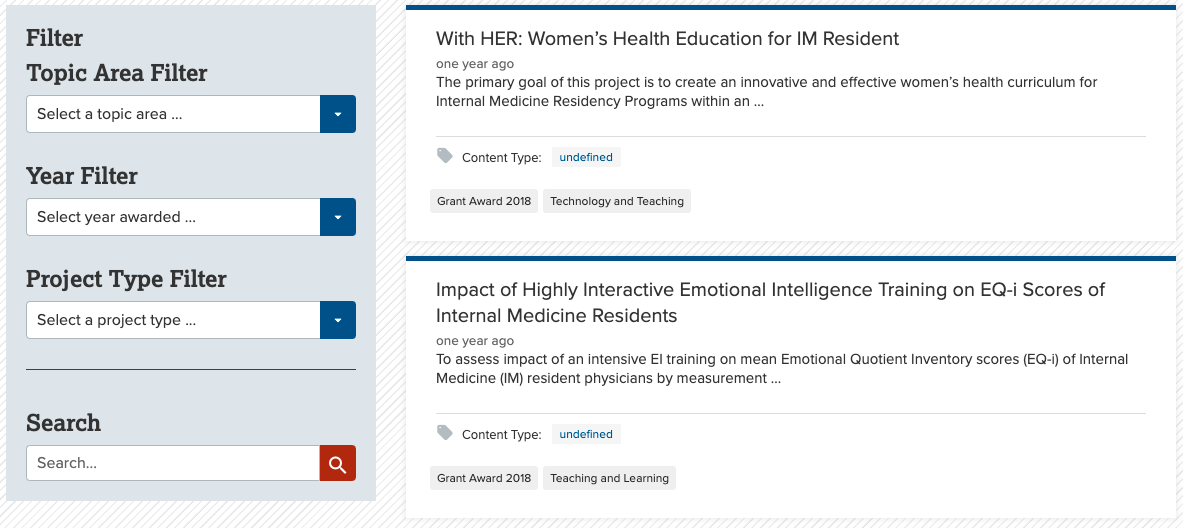Image resolution: width=1183 pixels, height=528 pixels.
Task: Click 'Grant Award 2018' tag in first card
Action: pyautogui.click(x=484, y=201)
